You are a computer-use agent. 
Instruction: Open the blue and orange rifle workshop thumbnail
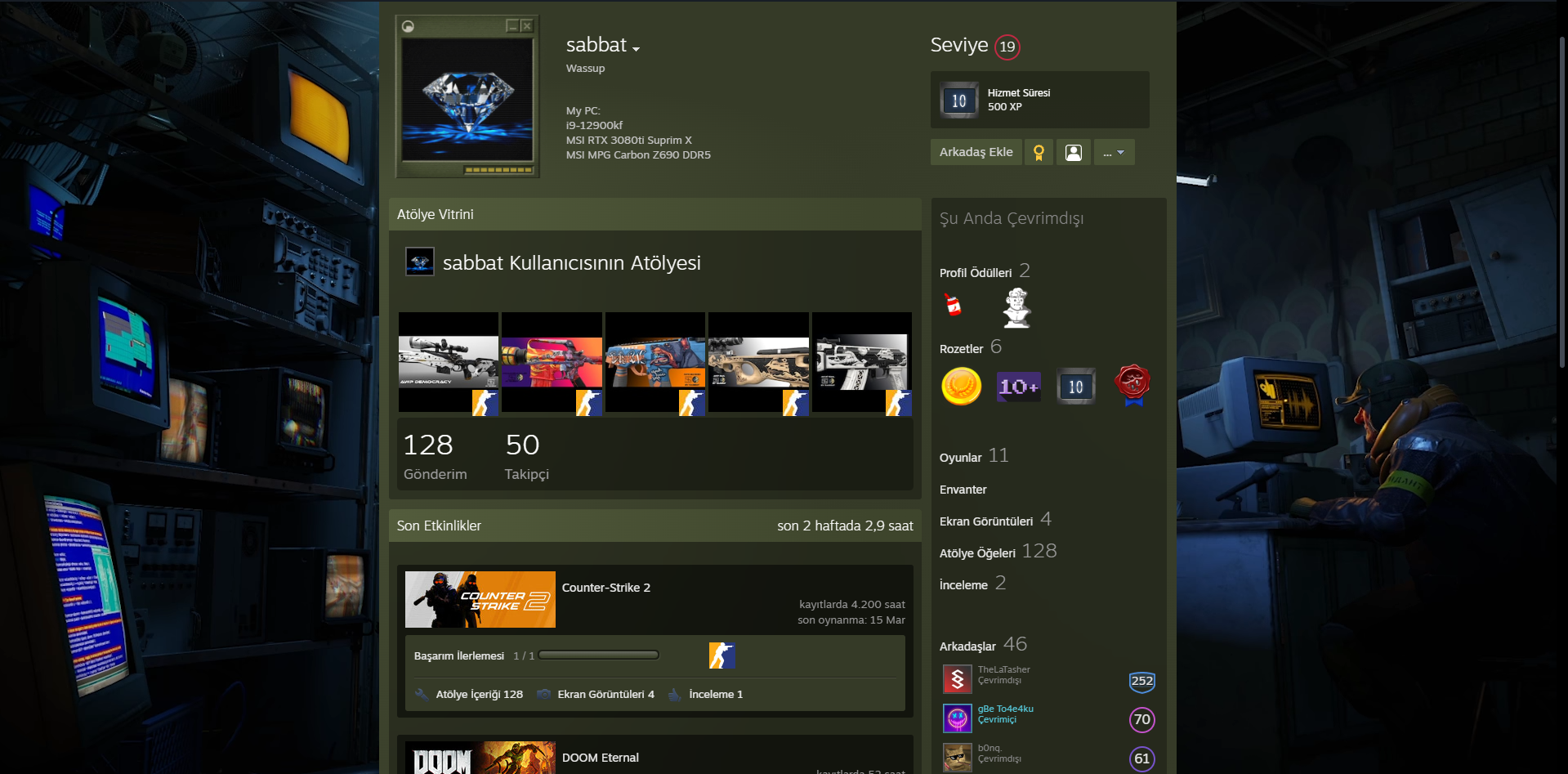655,364
